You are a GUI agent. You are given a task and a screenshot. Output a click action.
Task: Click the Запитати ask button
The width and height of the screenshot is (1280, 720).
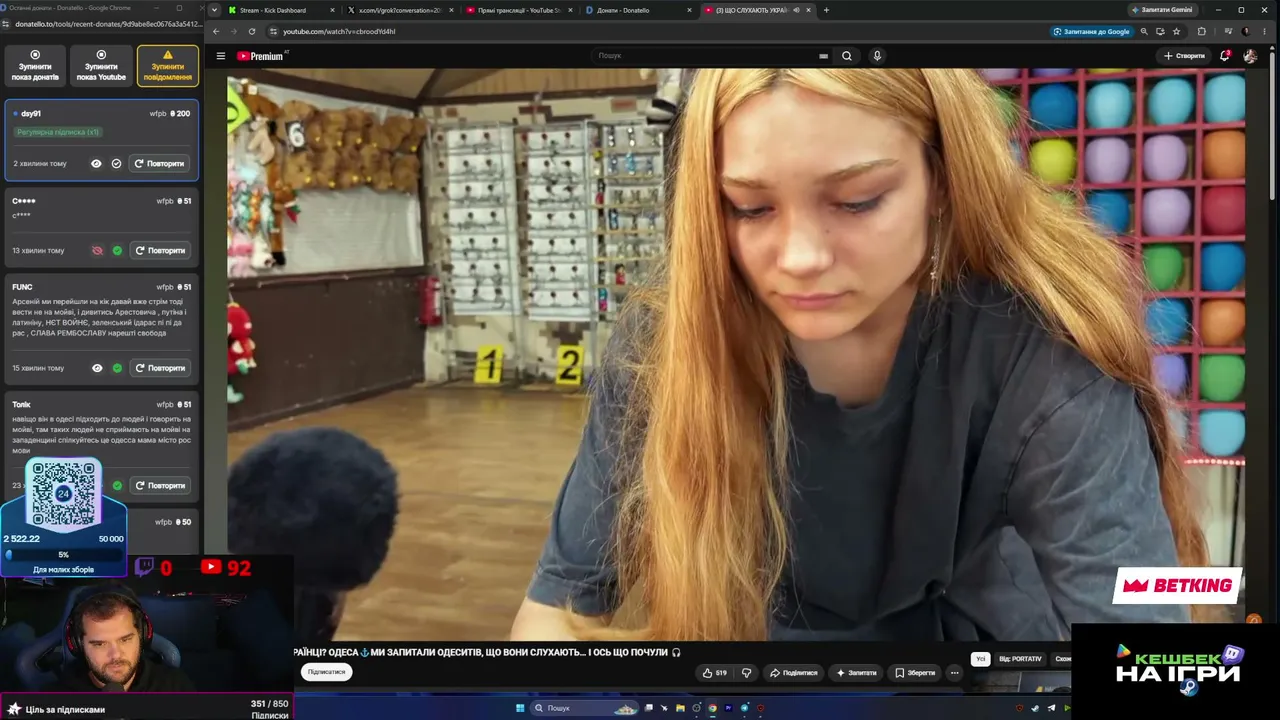click(857, 673)
